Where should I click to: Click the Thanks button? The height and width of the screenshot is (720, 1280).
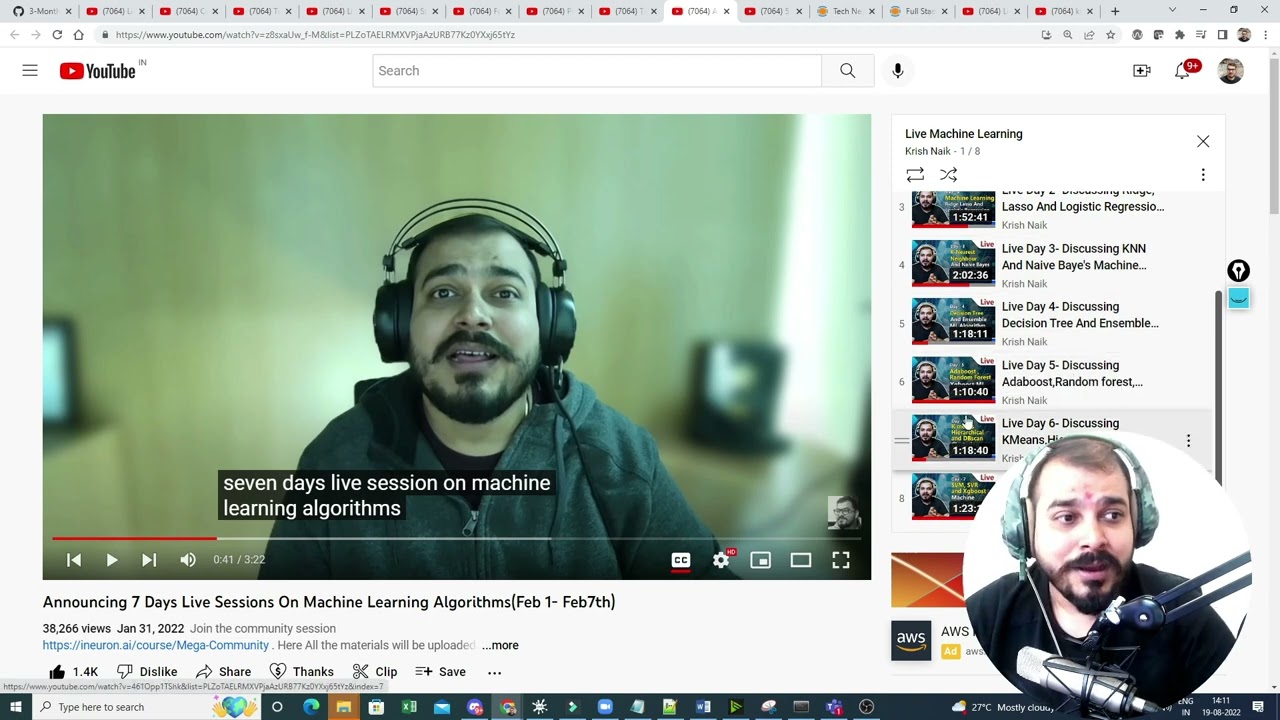[301, 672]
